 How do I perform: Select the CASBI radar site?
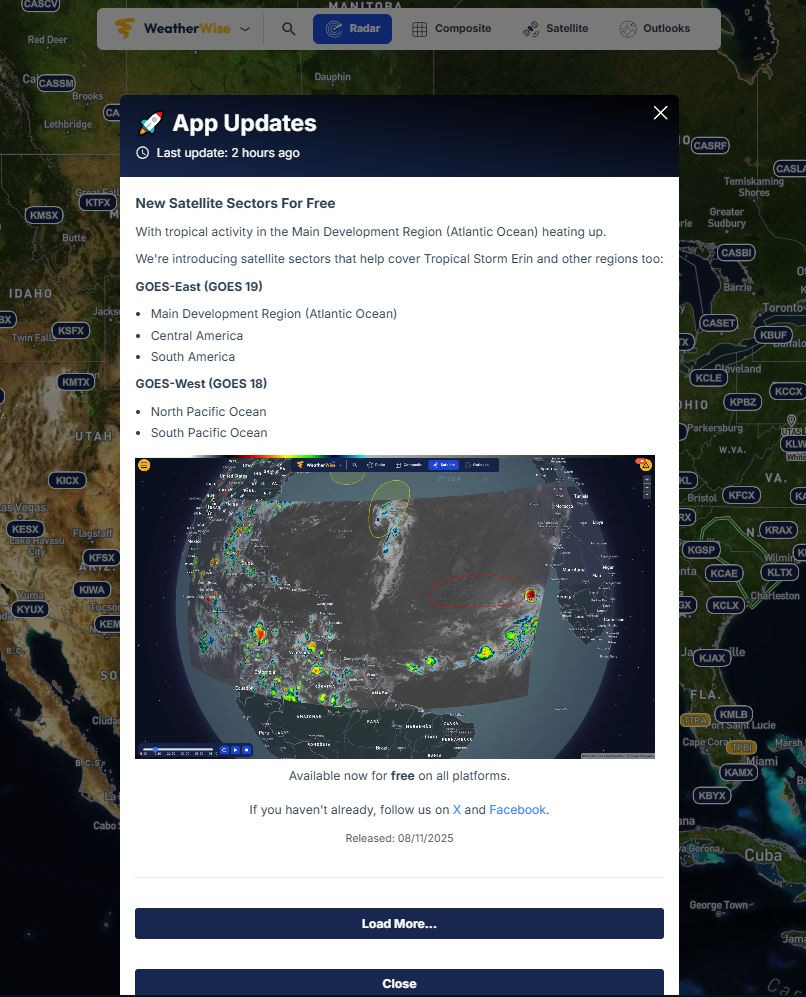click(x=736, y=252)
